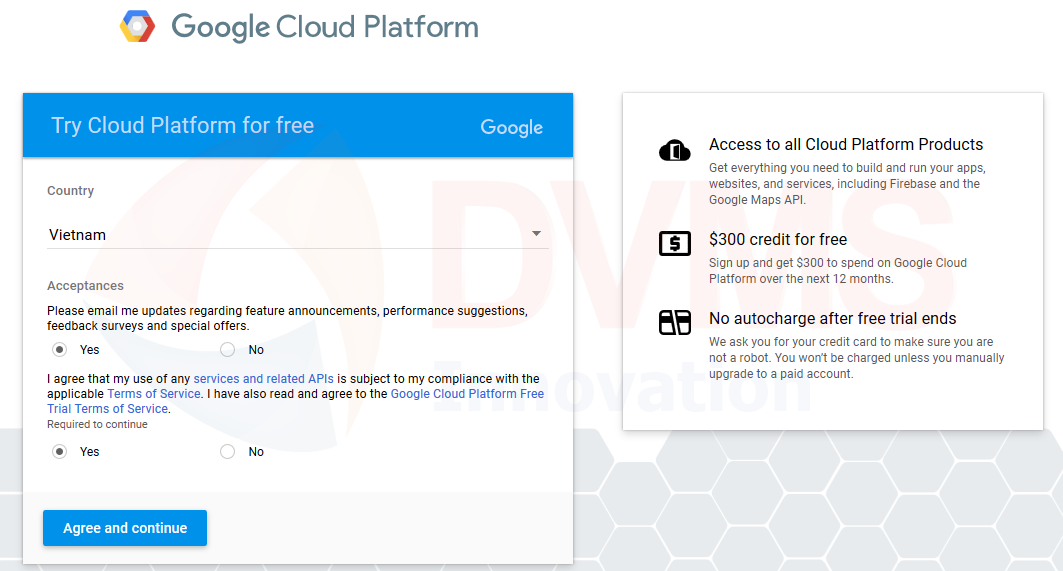The height and width of the screenshot is (571, 1063).
Task: Open the Terms of Service link
Action: (x=154, y=393)
